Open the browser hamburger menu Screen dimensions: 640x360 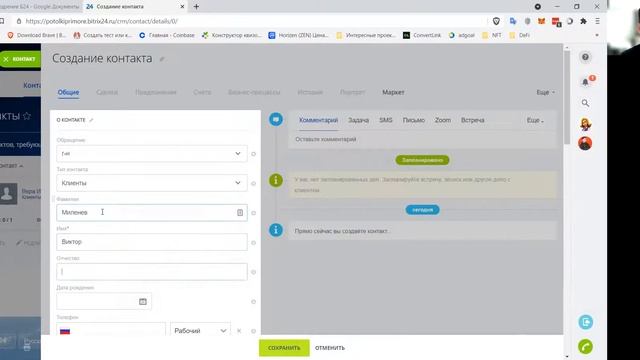point(597,21)
